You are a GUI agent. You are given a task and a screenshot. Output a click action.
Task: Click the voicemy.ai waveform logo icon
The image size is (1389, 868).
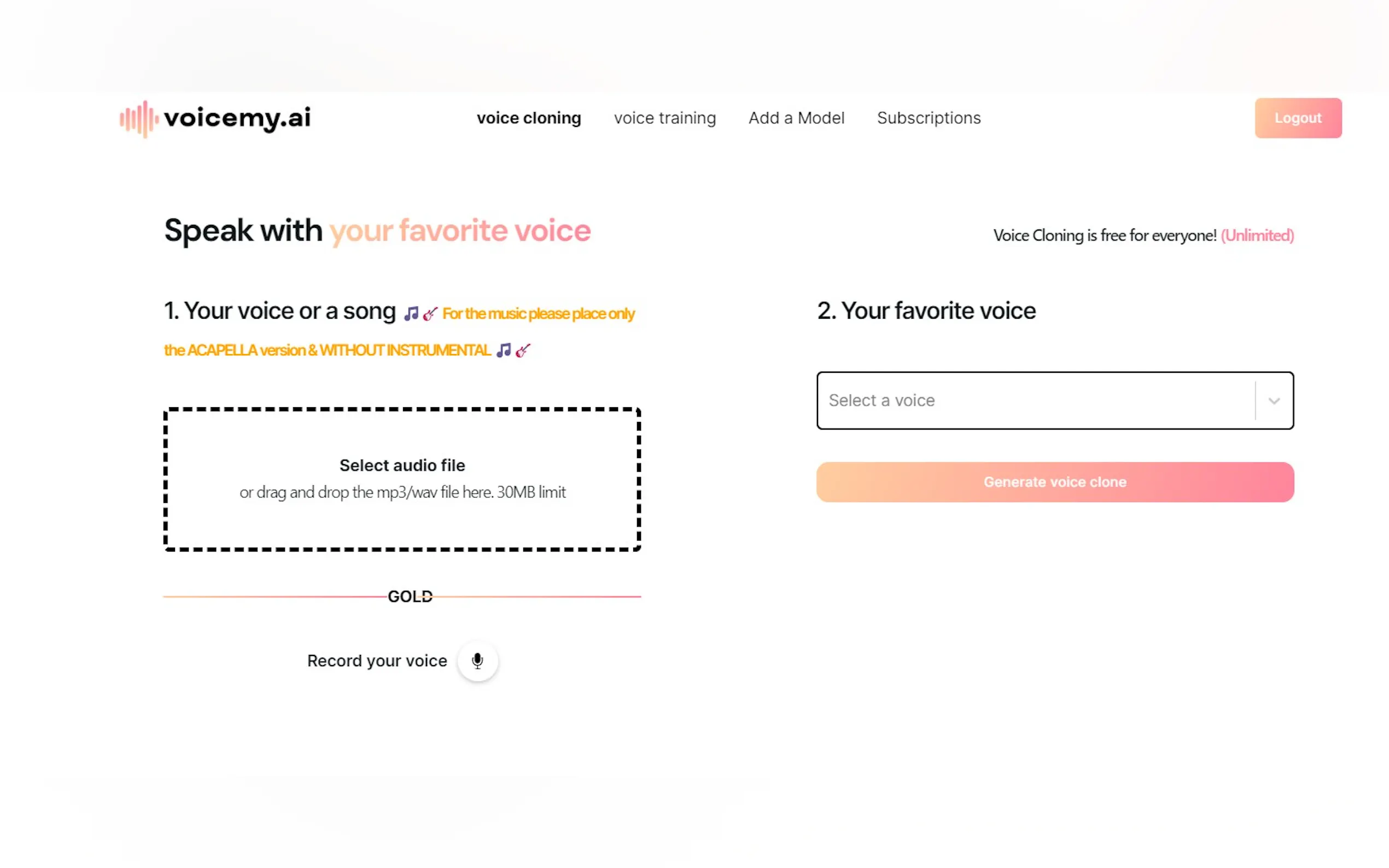[x=138, y=119]
